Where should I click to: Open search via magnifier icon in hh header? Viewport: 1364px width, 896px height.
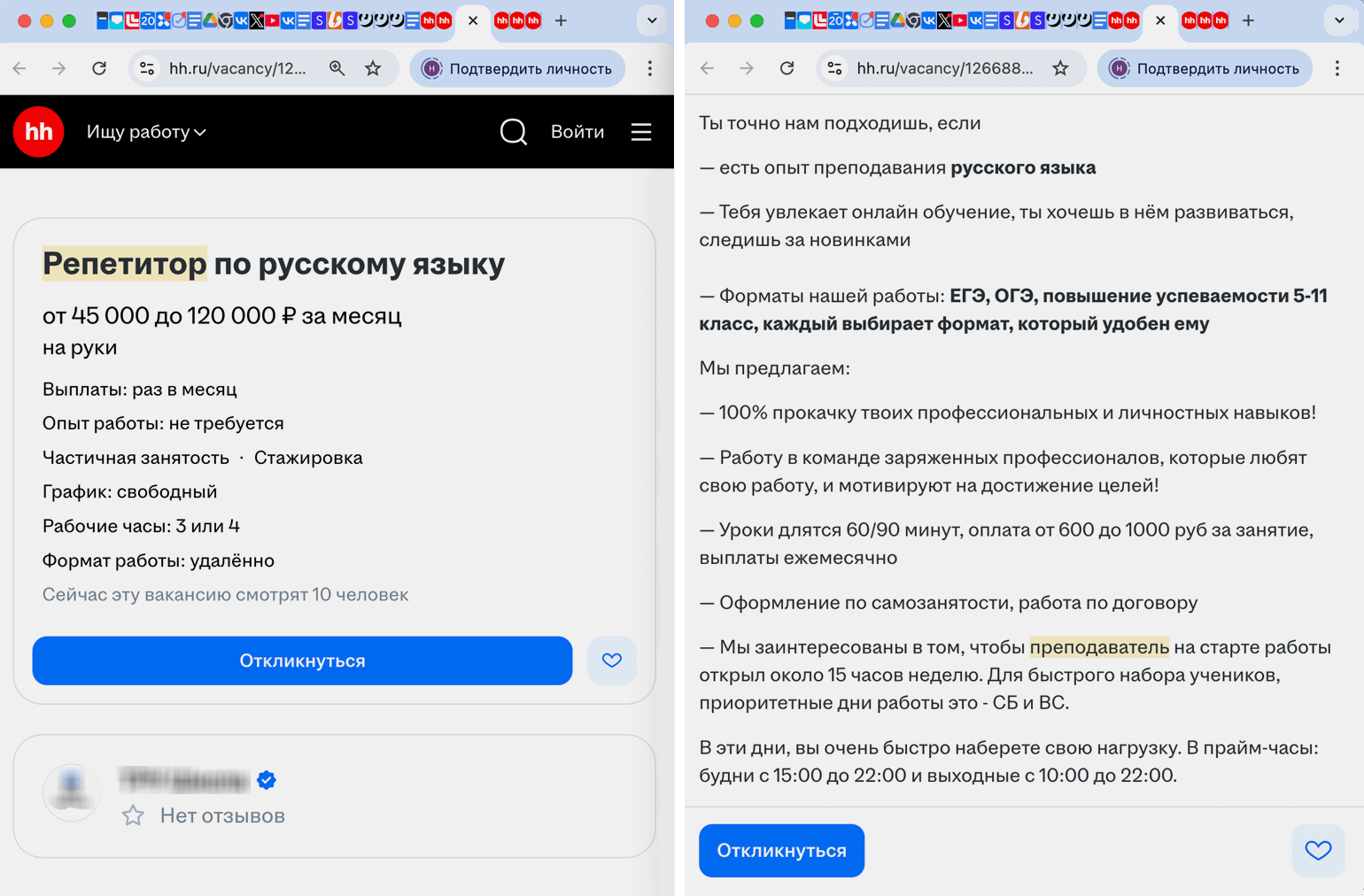pyautogui.click(x=513, y=132)
